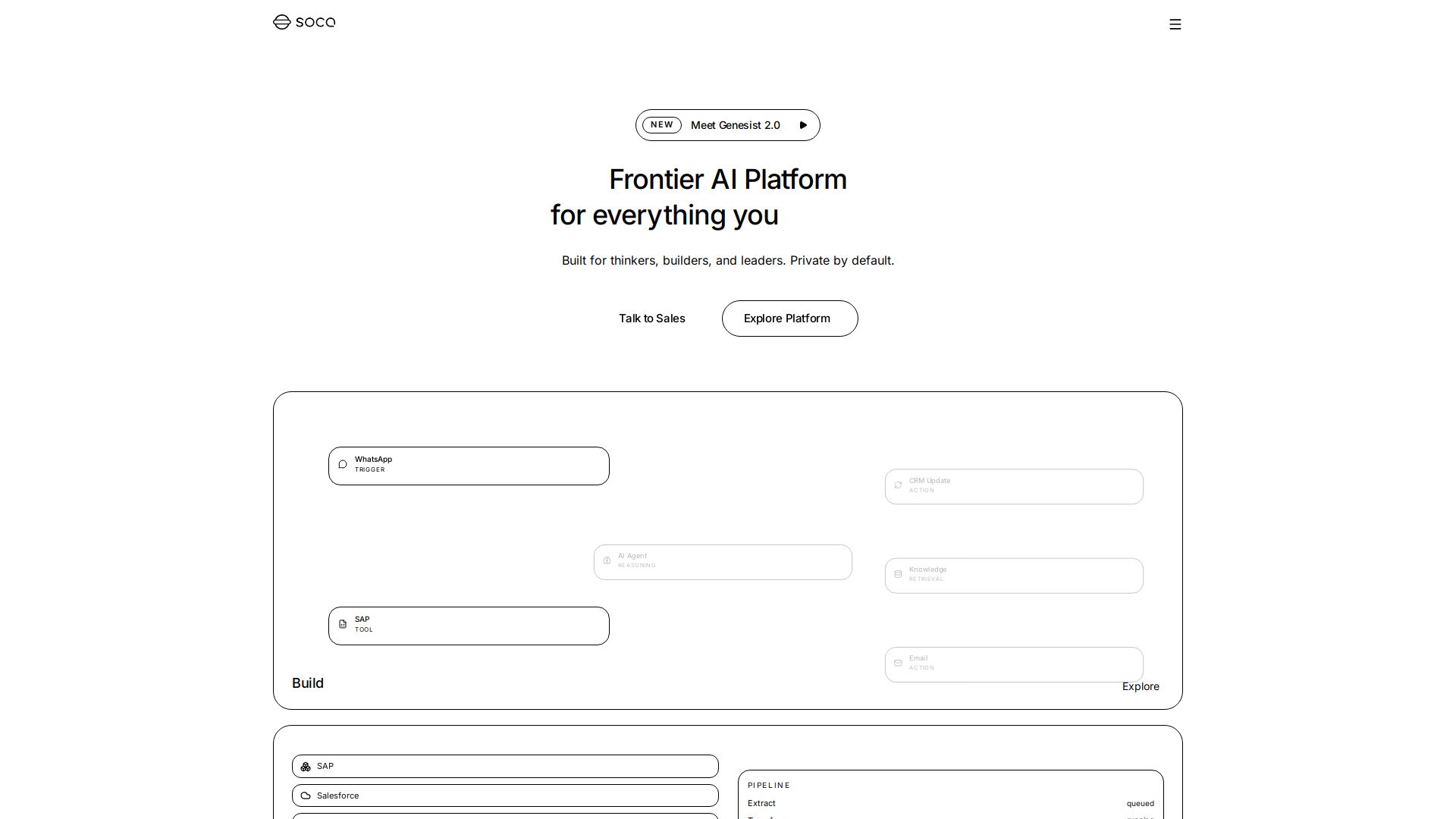Image resolution: width=1456 pixels, height=819 pixels.
Task: Select the Salesforce integration row
Action: [505, 795]
